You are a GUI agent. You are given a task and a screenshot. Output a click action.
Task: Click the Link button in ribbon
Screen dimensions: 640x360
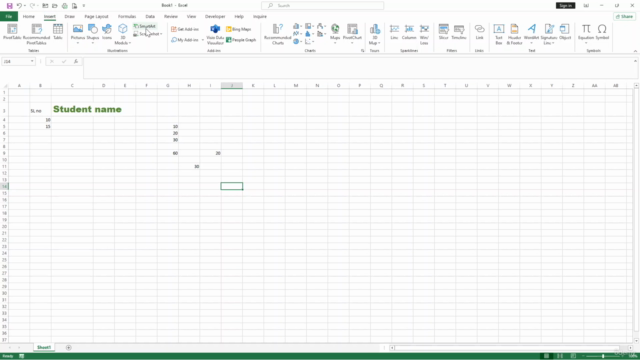click(480, 32)
